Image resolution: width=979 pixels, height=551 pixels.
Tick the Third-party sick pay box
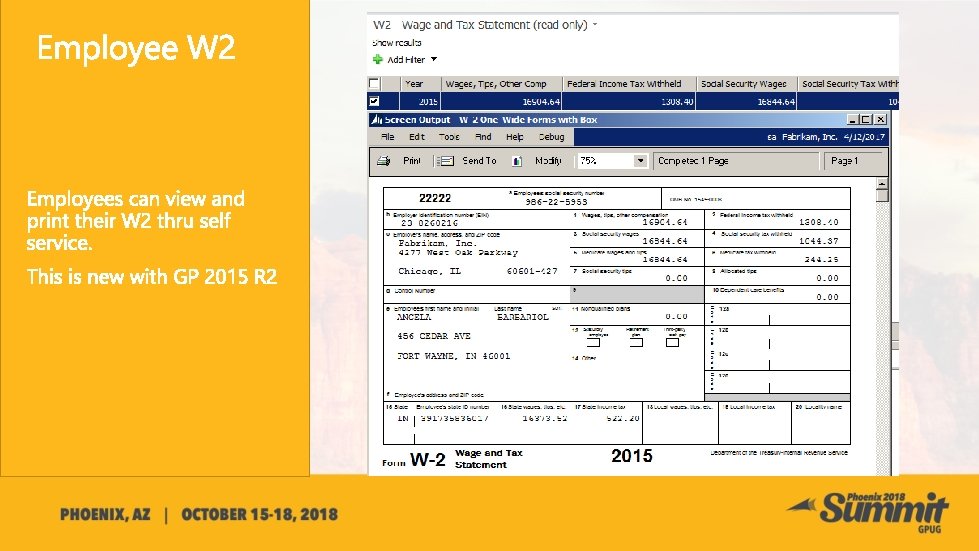(672, 342)
